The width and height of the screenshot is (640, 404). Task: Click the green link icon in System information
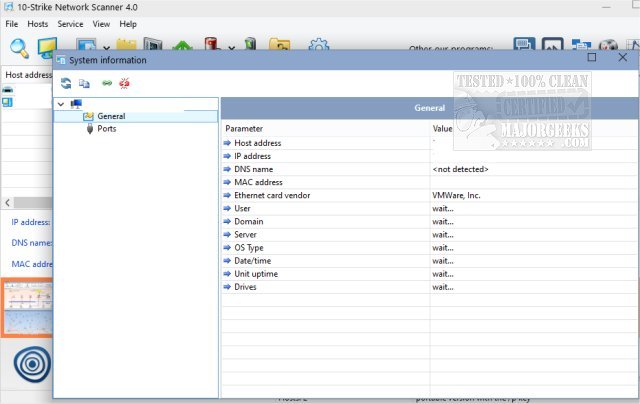107,83
